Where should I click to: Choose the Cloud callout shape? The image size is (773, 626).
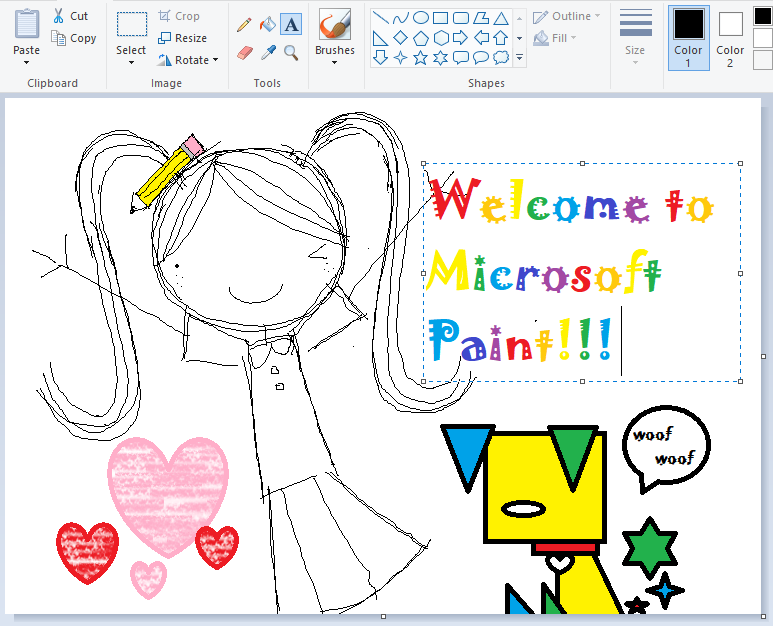(501, 58)
